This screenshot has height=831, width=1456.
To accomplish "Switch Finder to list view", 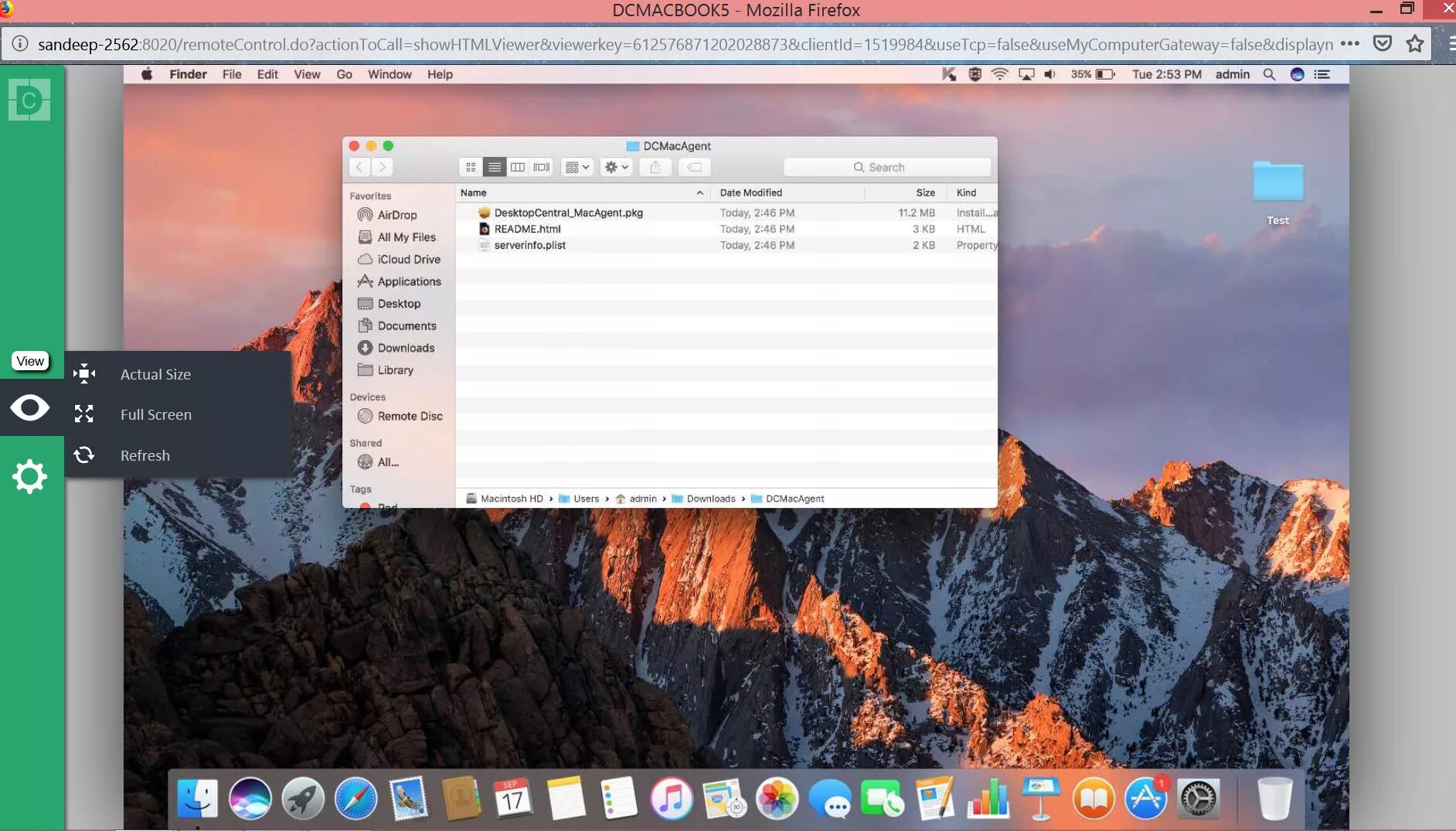I will [x=495, y=167].
